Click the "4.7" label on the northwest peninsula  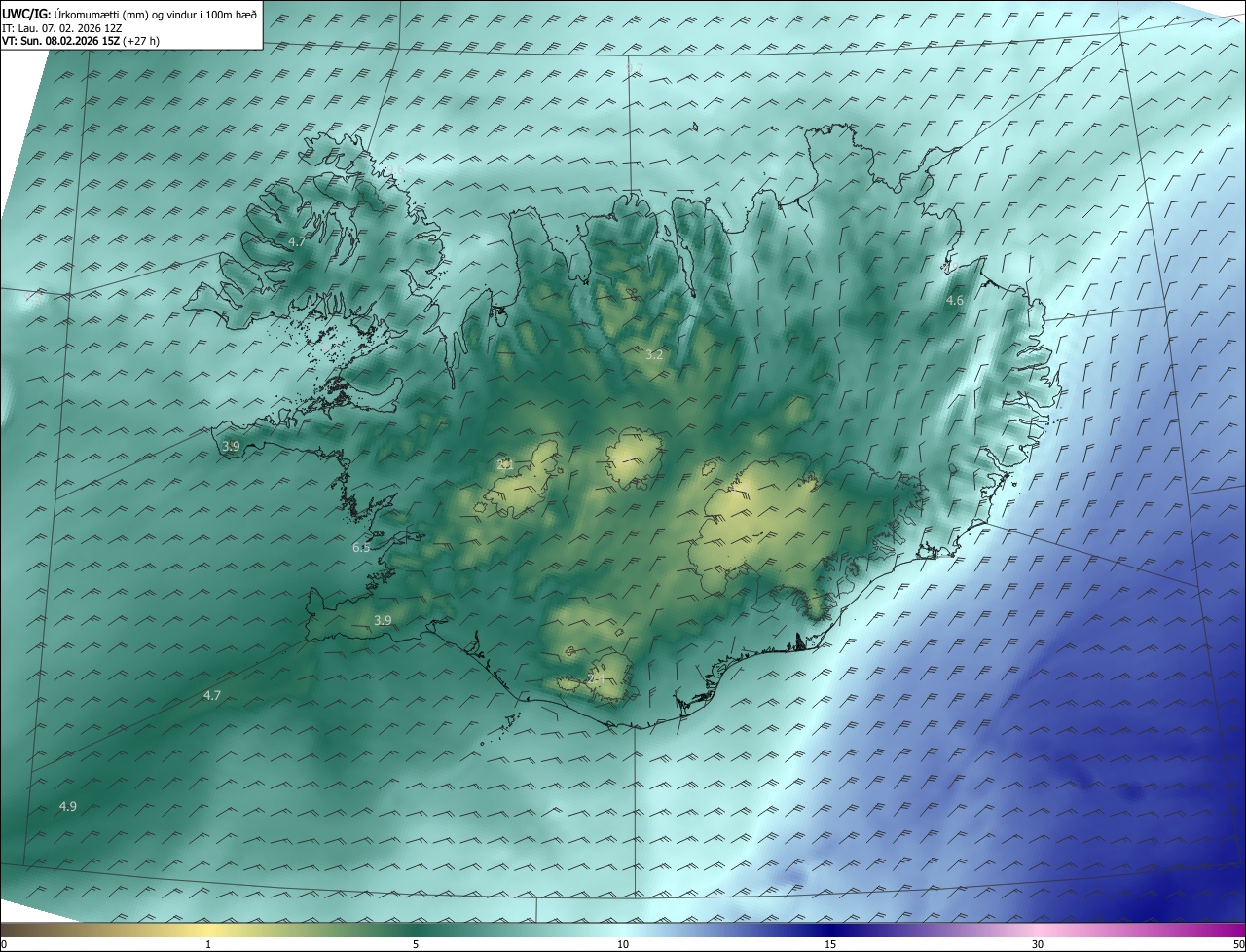pyautogui.click(x=299, y=240)
